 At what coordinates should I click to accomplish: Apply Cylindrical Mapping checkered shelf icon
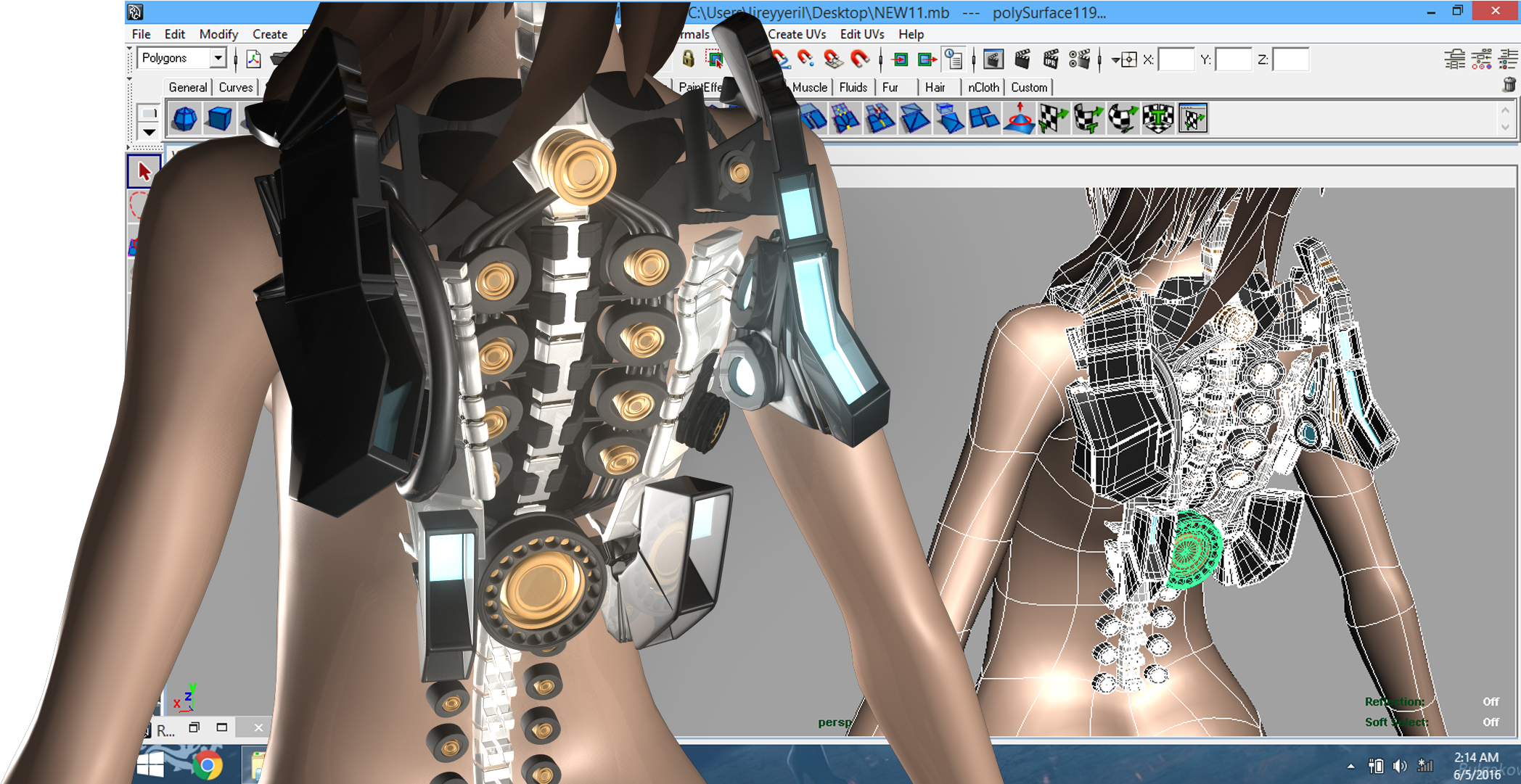pyautogui.click(x=1088, y=118)
